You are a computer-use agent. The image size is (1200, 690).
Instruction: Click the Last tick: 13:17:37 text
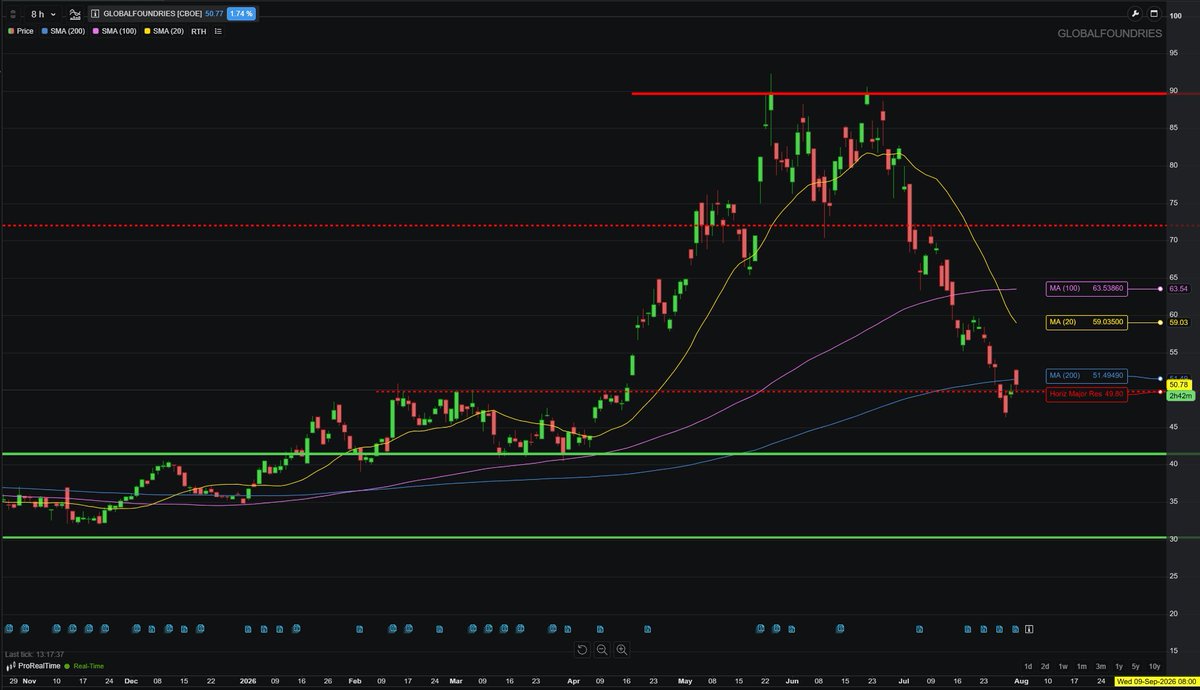35,653
